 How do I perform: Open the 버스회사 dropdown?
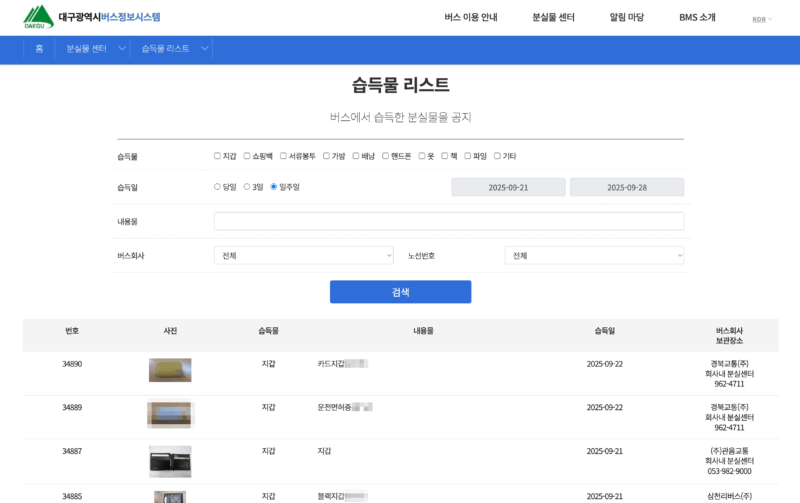coord(303,256)
